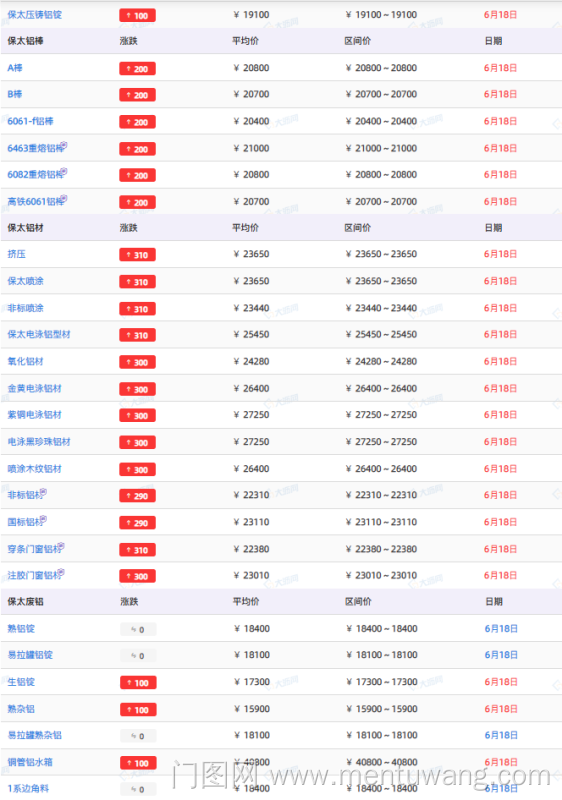Screen dimensions: 562x800
Task: Click the 6月18日 date for 生铝锭
Action: pyautogui.click(x=501, y=682)
